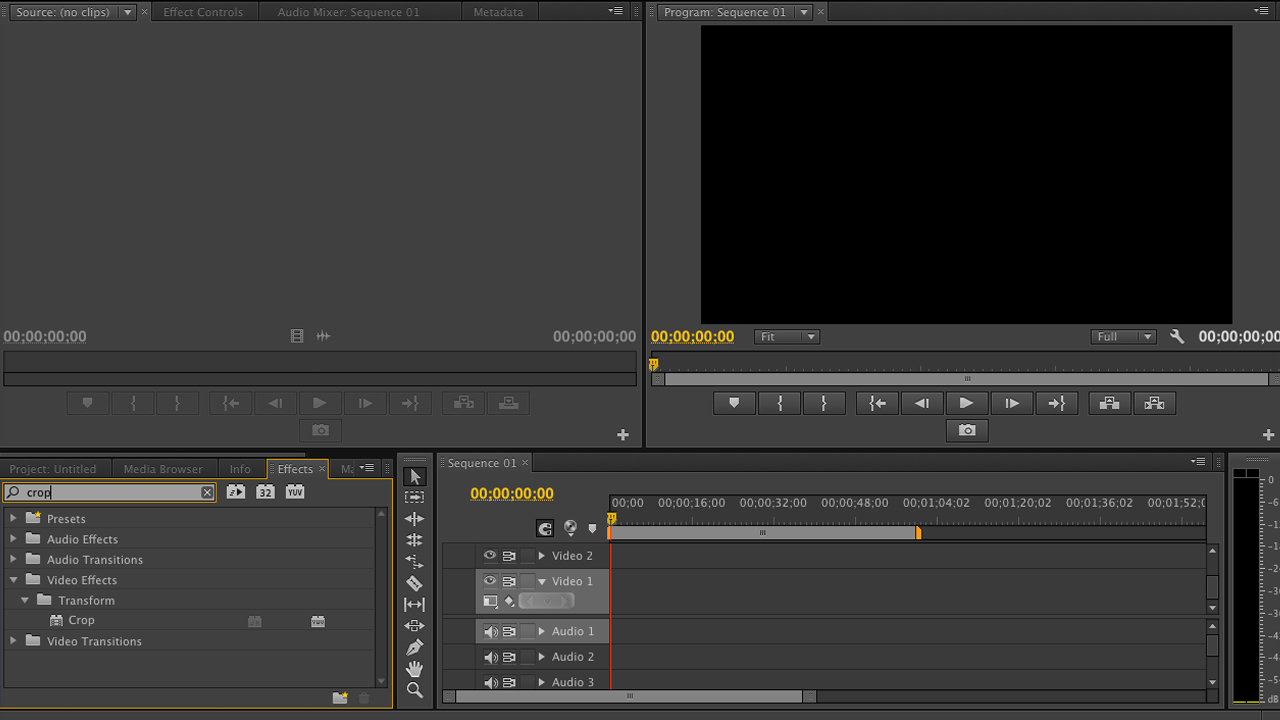Screen dimensions: 1280x720
Task: Filter Effects by 32-bit color icon
Action: pyautogui.click(x=265, y=492)
